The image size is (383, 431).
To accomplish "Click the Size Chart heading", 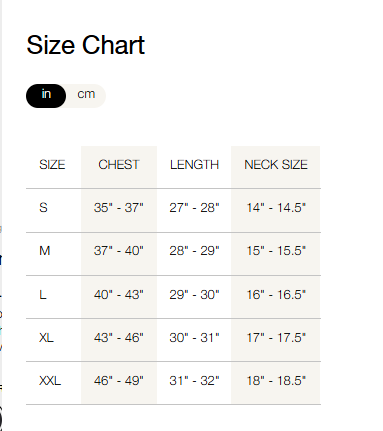I will pyautogui.click(x=86, y=45).
